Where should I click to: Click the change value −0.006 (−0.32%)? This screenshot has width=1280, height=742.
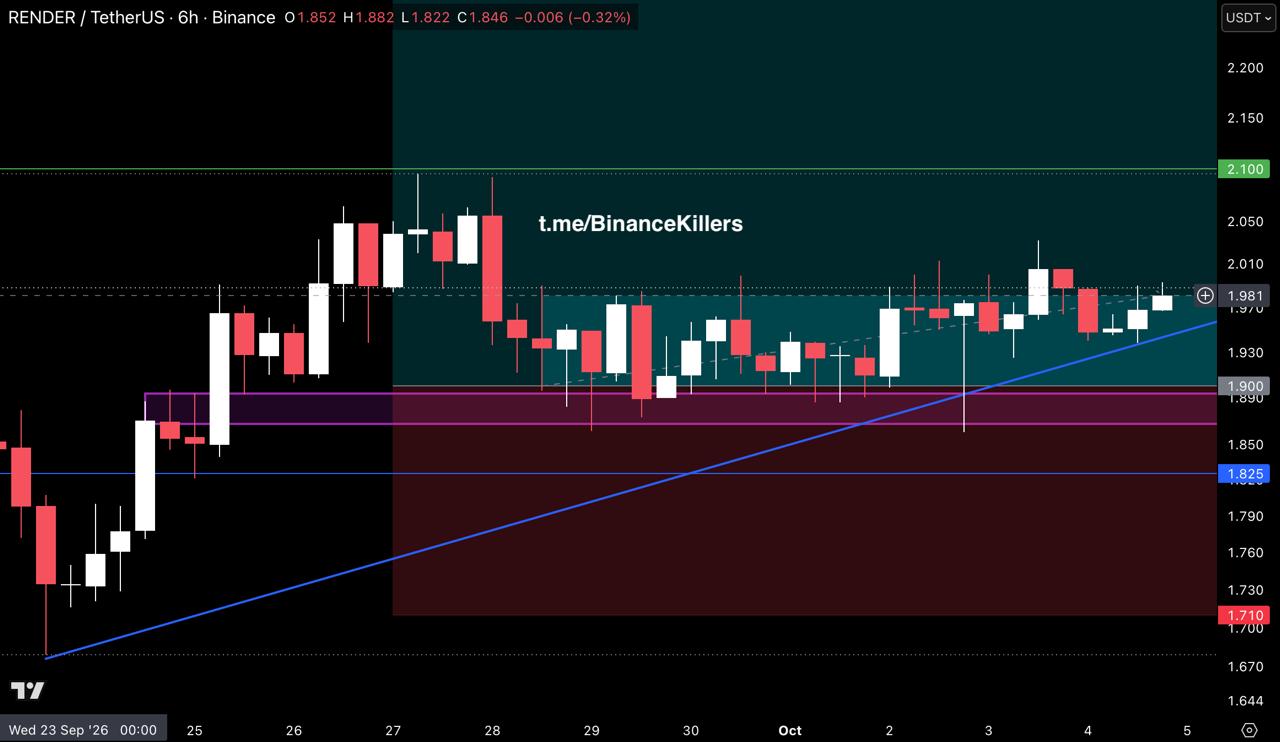[572, 17]
